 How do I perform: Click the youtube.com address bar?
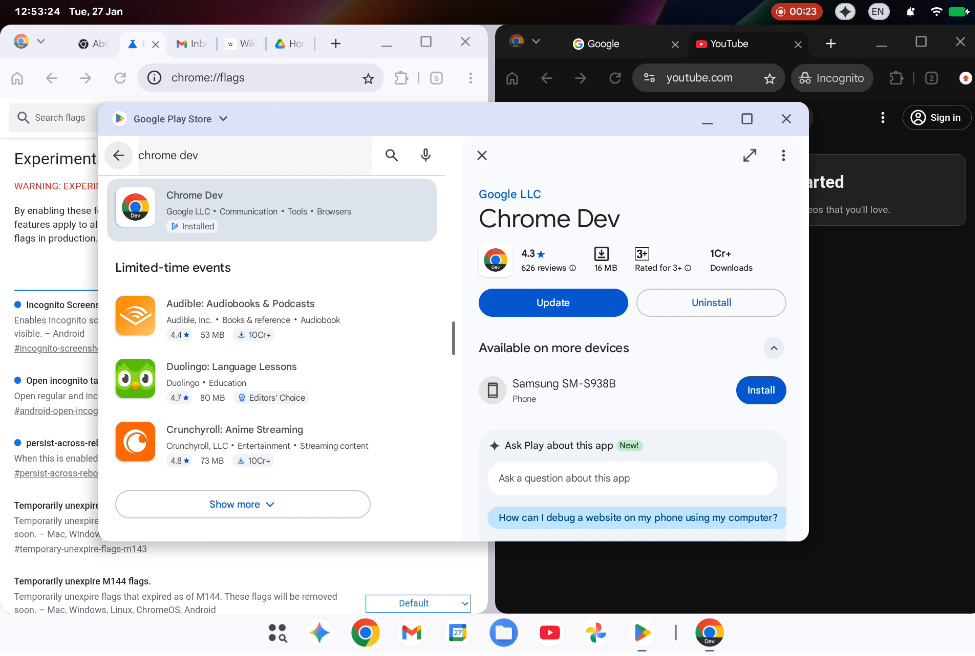[707, 78]
